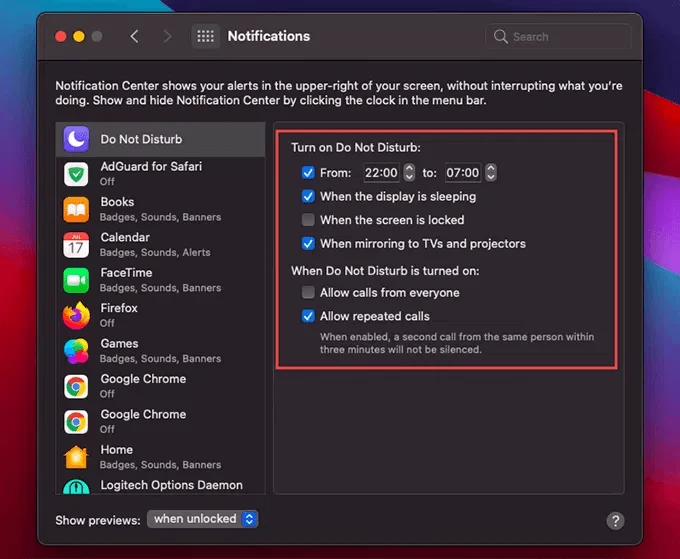Click the FaceTime camera icon
680x559 pixels.
[x=76, y=280]
